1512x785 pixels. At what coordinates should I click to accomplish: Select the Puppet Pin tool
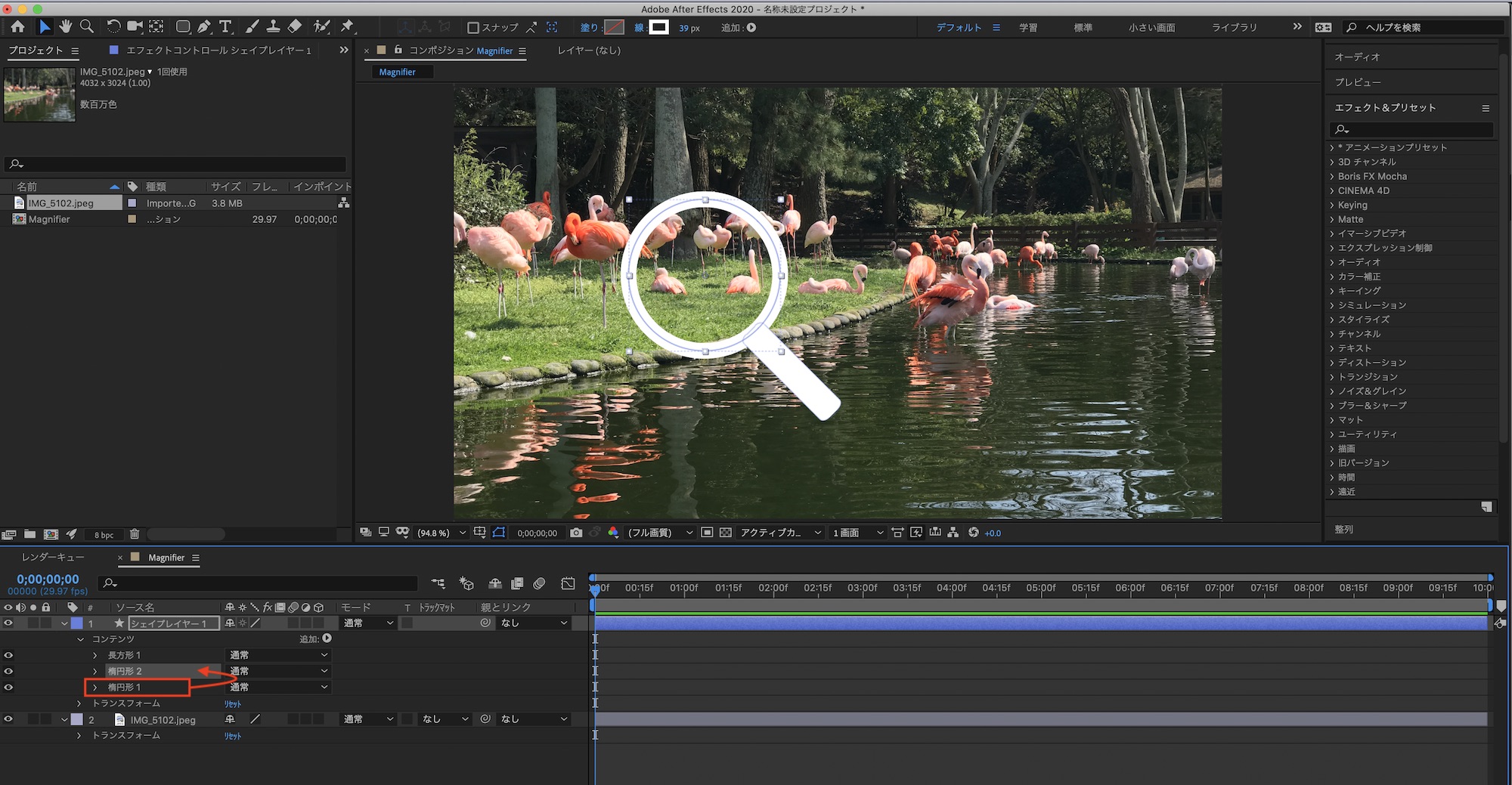tap(347, 27)
